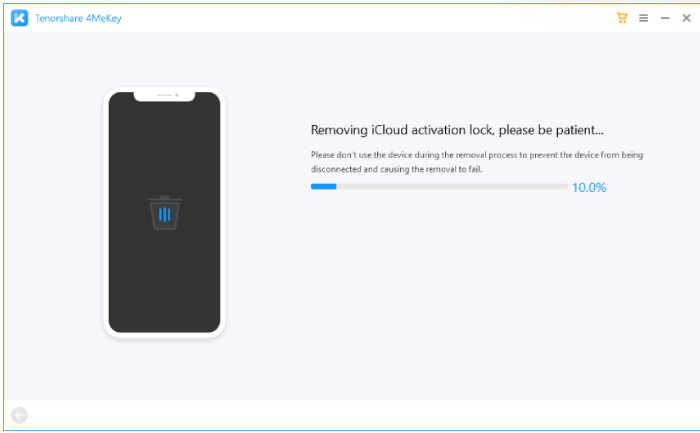The width and height of the screenshot is (700, 433).
Task: Click the 'disconnected and causing the removal' text line
Action: point(396,169)
